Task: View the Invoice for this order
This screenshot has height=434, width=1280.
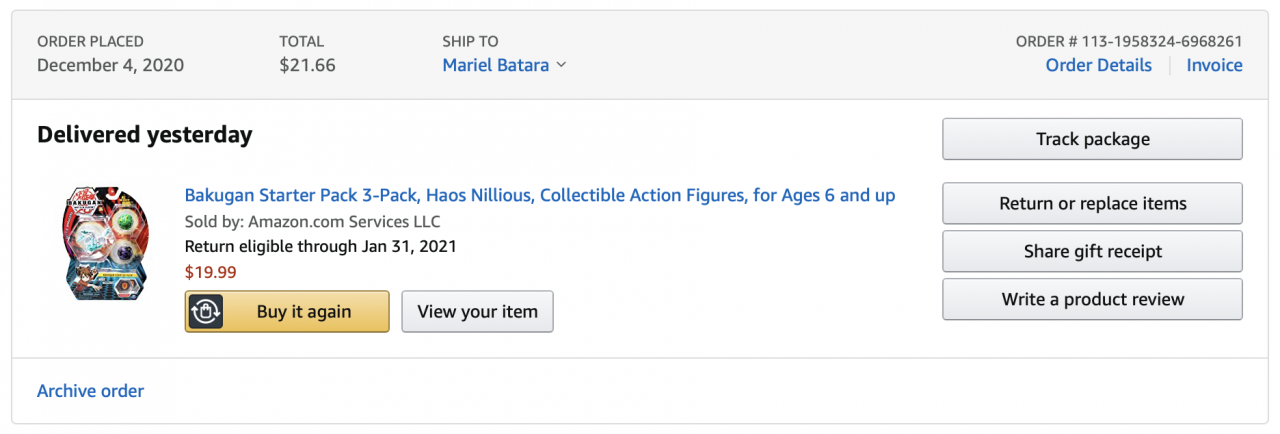Action: tap(1214, 65)
